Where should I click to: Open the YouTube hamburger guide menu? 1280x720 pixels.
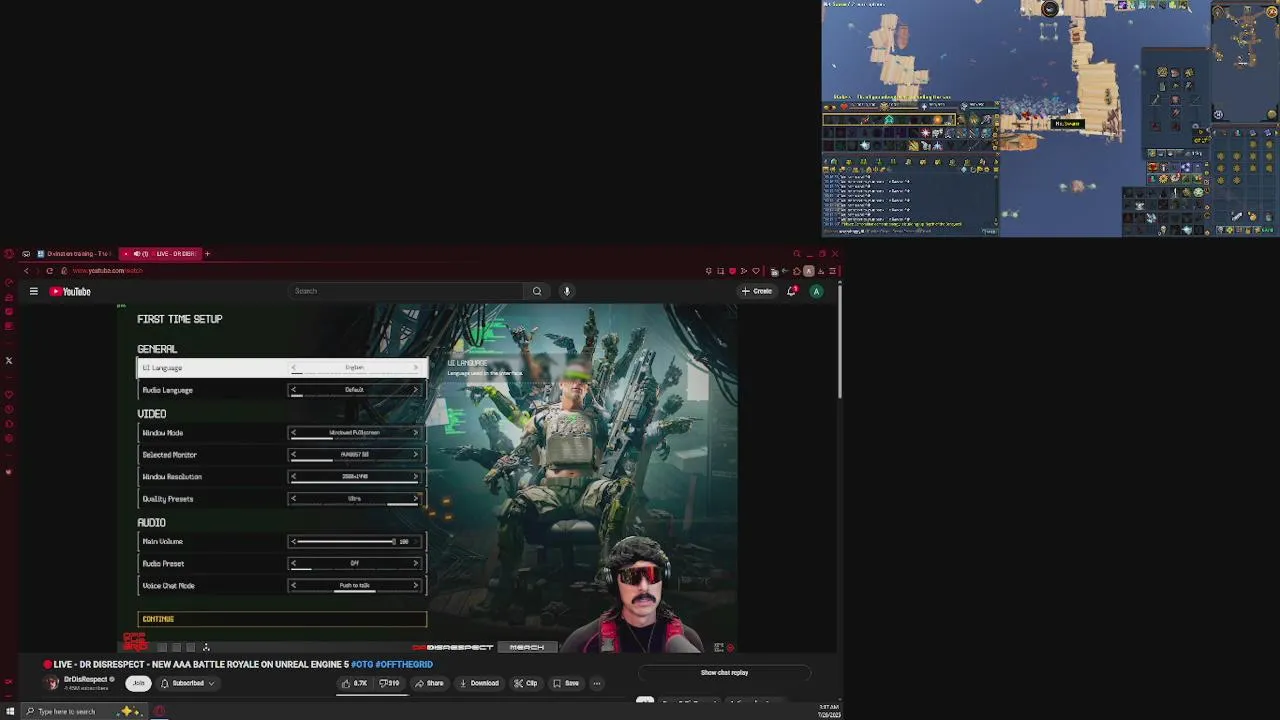pyautogui.click(x=33, y=291)
